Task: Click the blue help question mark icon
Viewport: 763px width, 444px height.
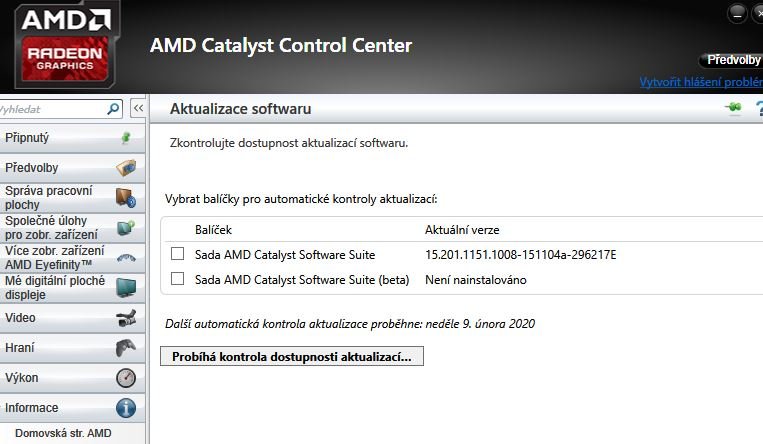Action: click(x=759, y=108)
